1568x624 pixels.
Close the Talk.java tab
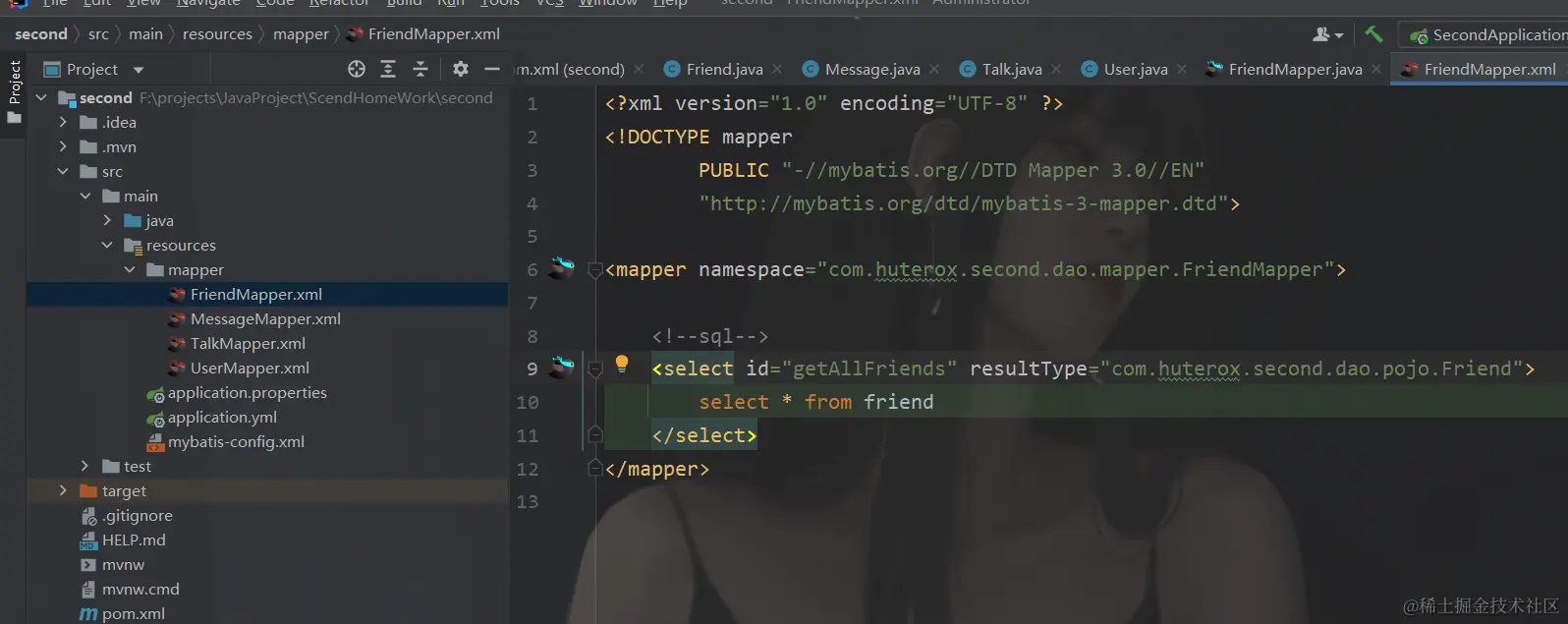[x=1056, y=69]
